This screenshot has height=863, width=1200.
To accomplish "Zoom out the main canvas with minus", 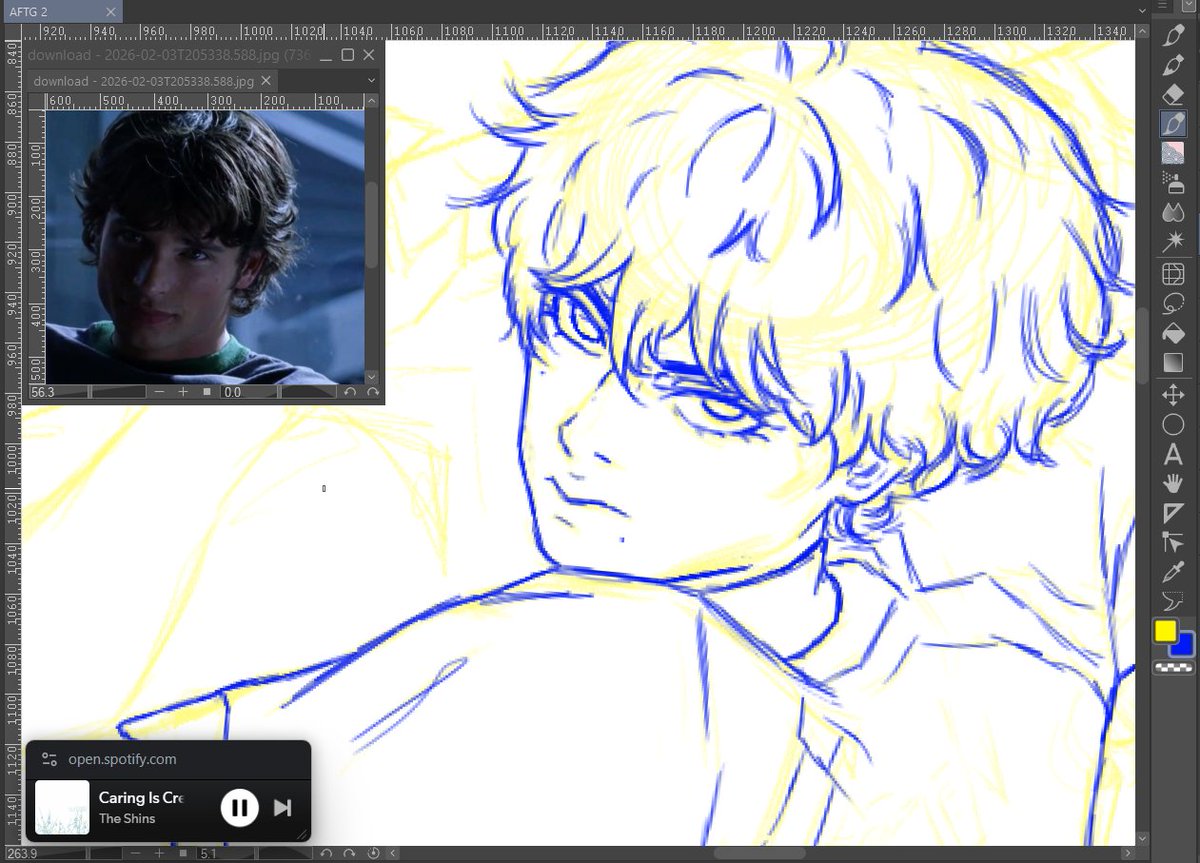I will tap(135, 854).
